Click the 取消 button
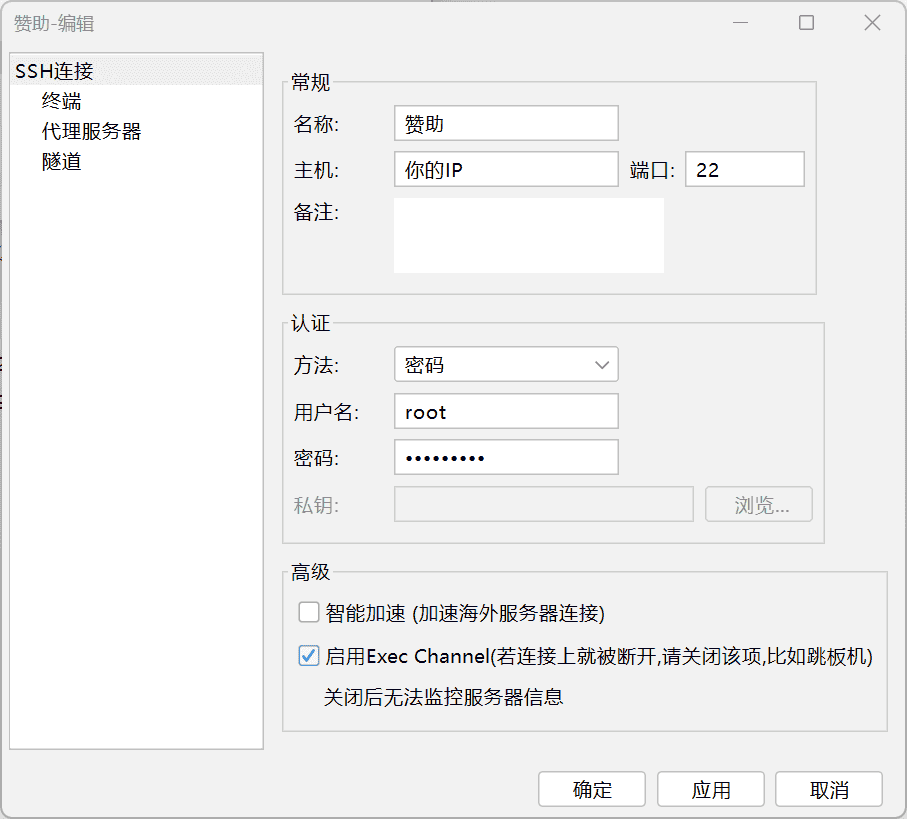907x819 pixels. tap(829, 789)
